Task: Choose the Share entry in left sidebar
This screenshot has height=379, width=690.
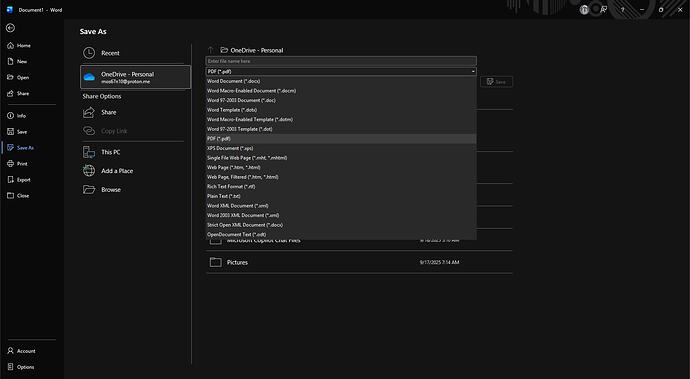Action: point(18,93)
